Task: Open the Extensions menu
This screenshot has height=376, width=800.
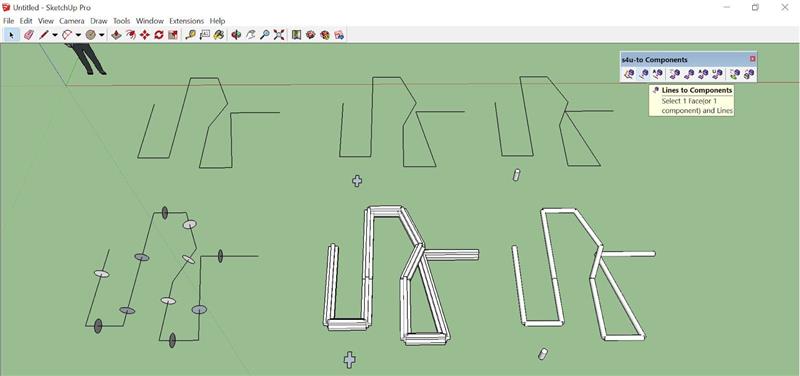Action: pyautogui.click(x=187, y=21)
